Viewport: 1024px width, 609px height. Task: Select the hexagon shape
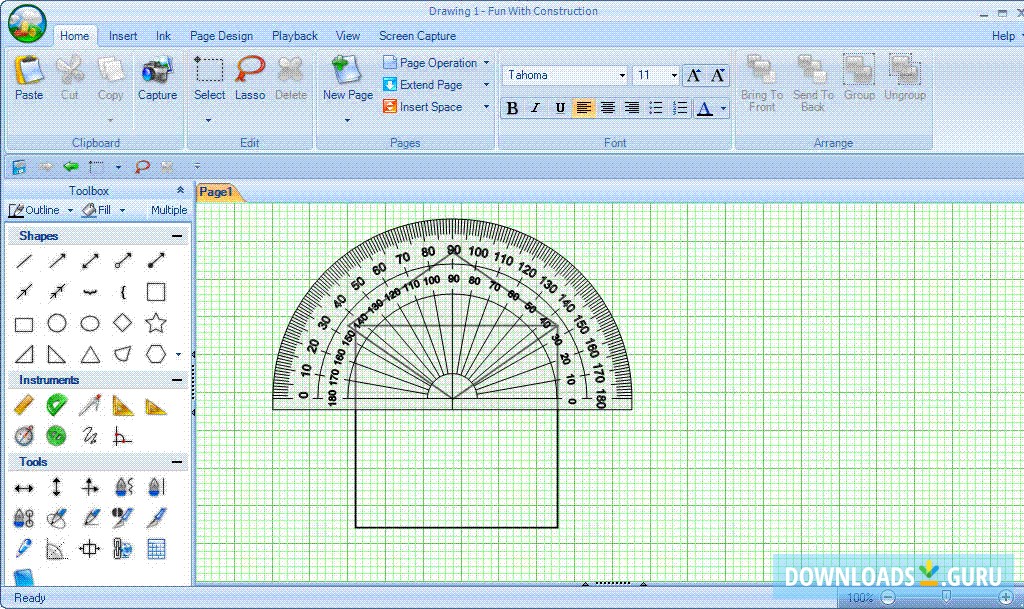[x=155, y=354]
